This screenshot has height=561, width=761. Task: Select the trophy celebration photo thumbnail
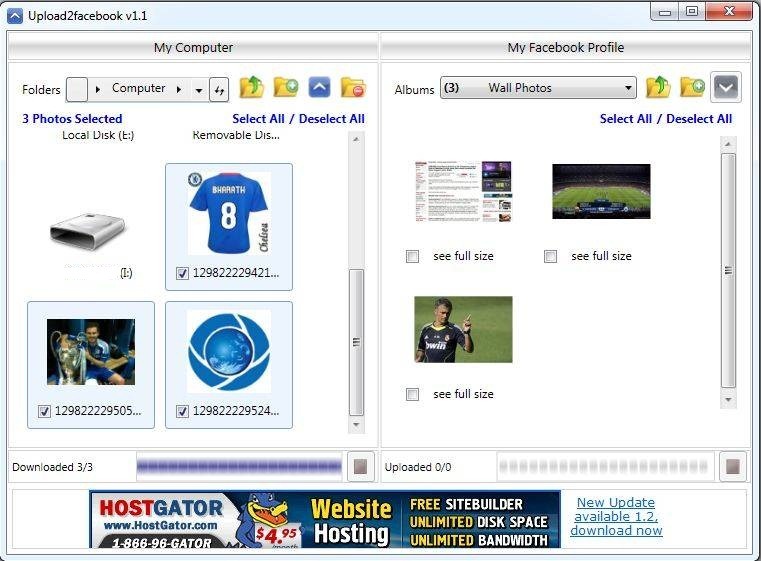(x=91, y=352)
